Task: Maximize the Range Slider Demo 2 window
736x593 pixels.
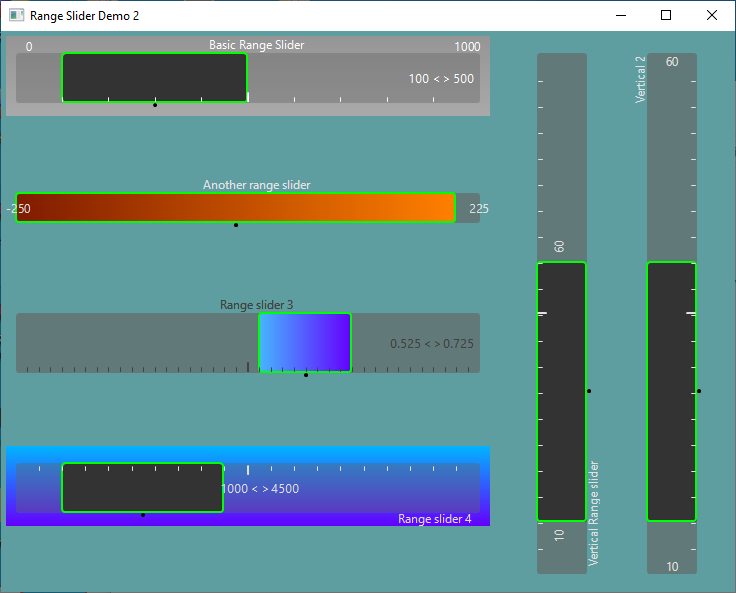Action: pyautogui.click(x=666, y=16)
